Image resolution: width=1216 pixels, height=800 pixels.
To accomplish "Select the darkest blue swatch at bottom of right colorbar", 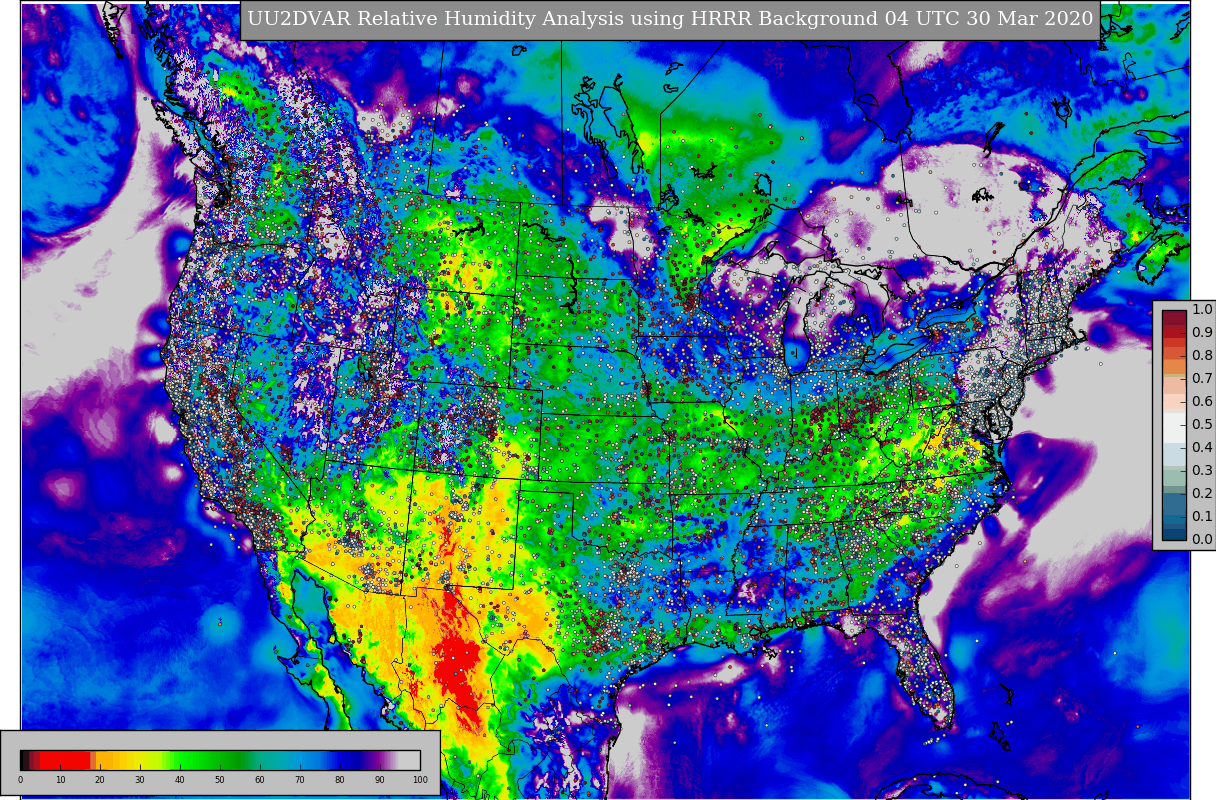I will 1174,534.
